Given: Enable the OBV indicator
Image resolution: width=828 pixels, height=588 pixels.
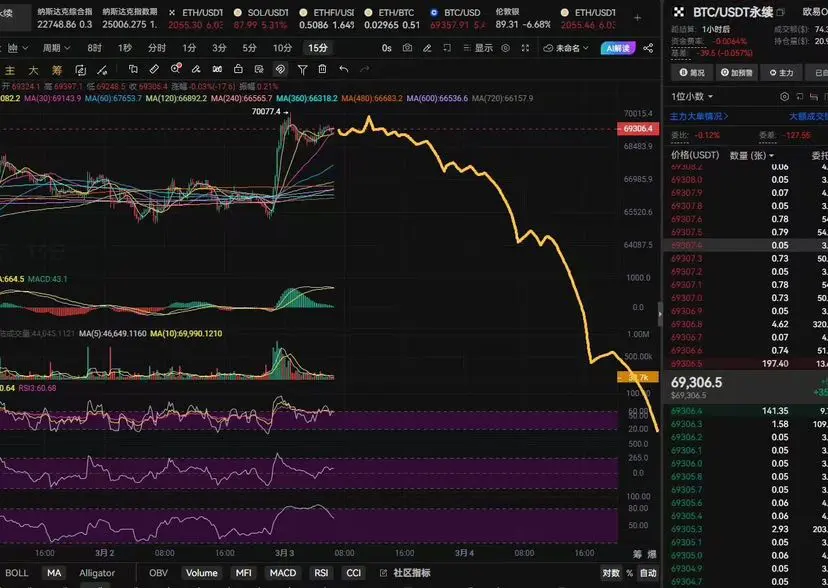Looking at the screenshot, I should pos(158,573).
